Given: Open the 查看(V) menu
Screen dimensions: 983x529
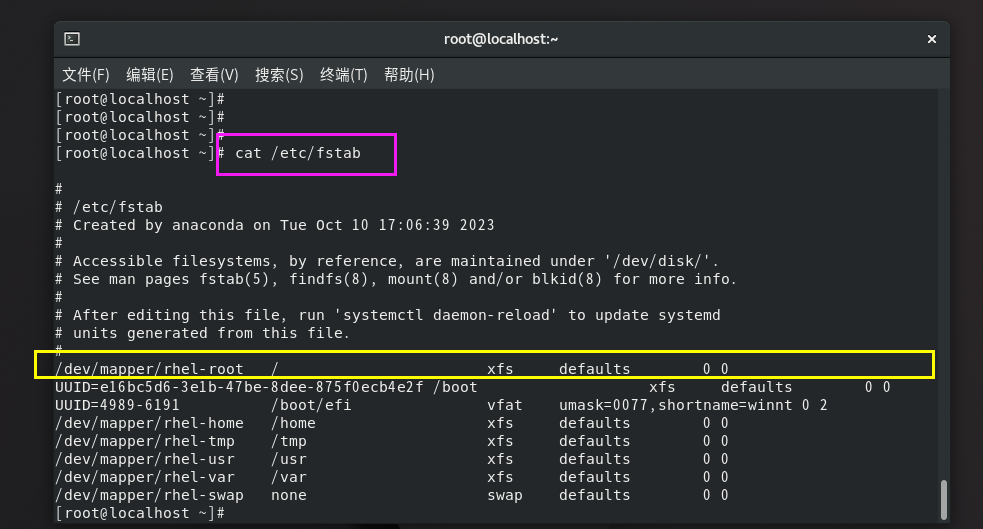Looking at the screenshot, I should coord(214,75).
